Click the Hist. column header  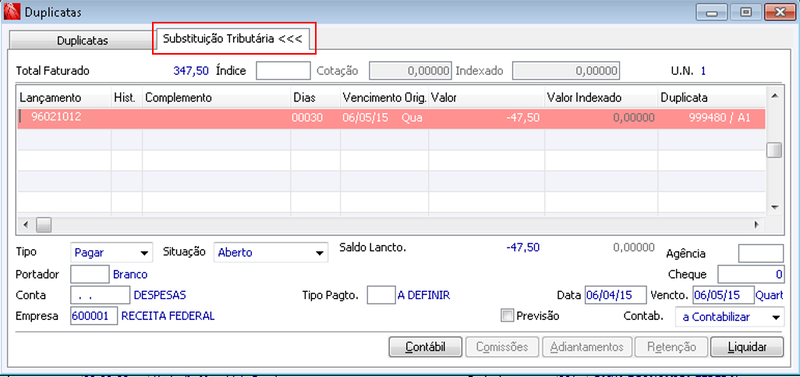click(127, 97)
